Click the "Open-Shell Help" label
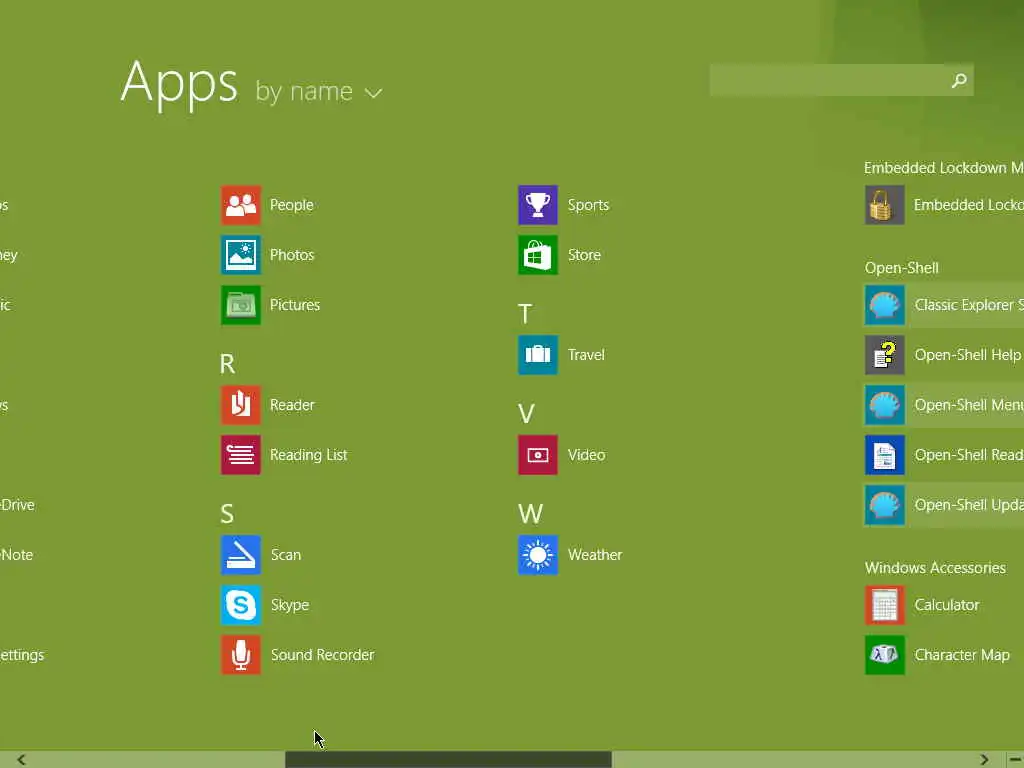This screenshot has height=768, width=1024. pos(968,355)
